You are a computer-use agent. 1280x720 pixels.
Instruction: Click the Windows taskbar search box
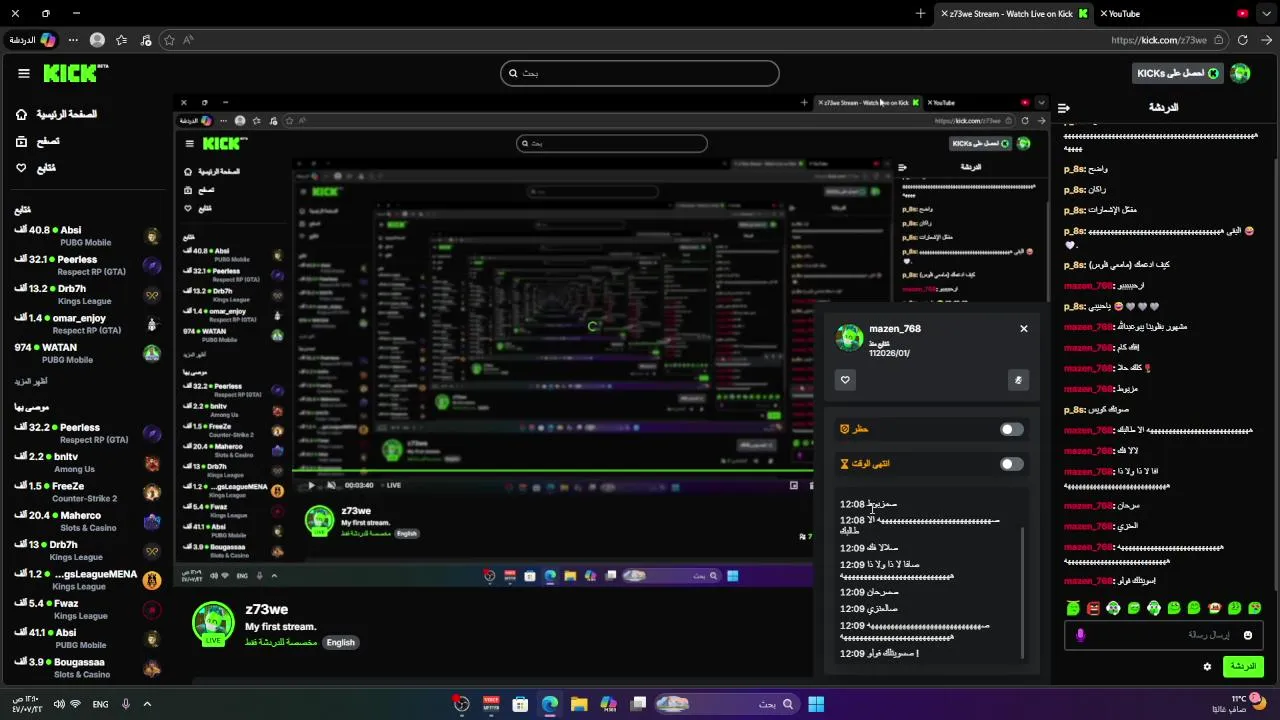click(x=728, y=704)
